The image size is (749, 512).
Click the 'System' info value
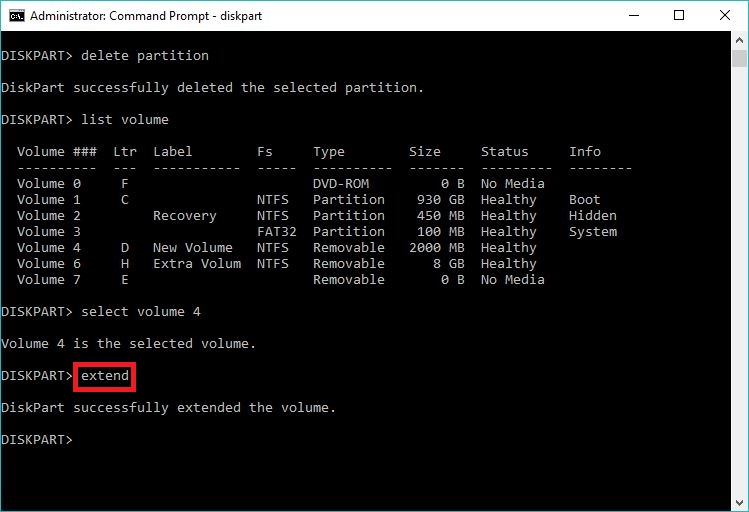(x=593, y=232)
